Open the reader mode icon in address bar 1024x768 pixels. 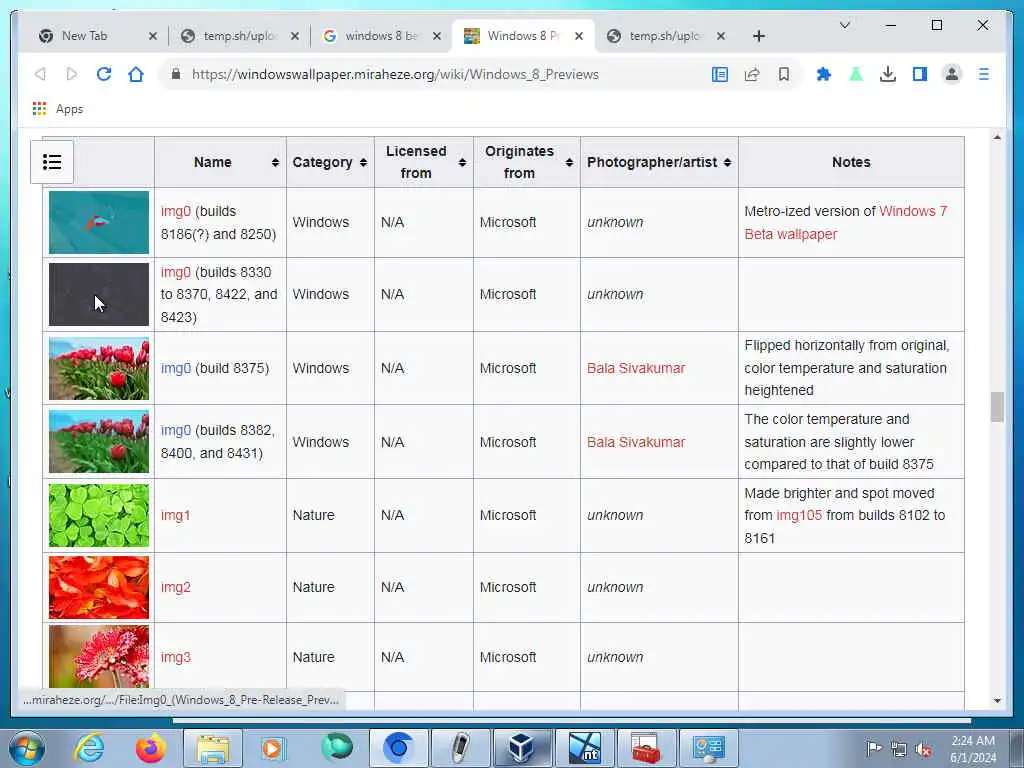[x=720, y=74]
